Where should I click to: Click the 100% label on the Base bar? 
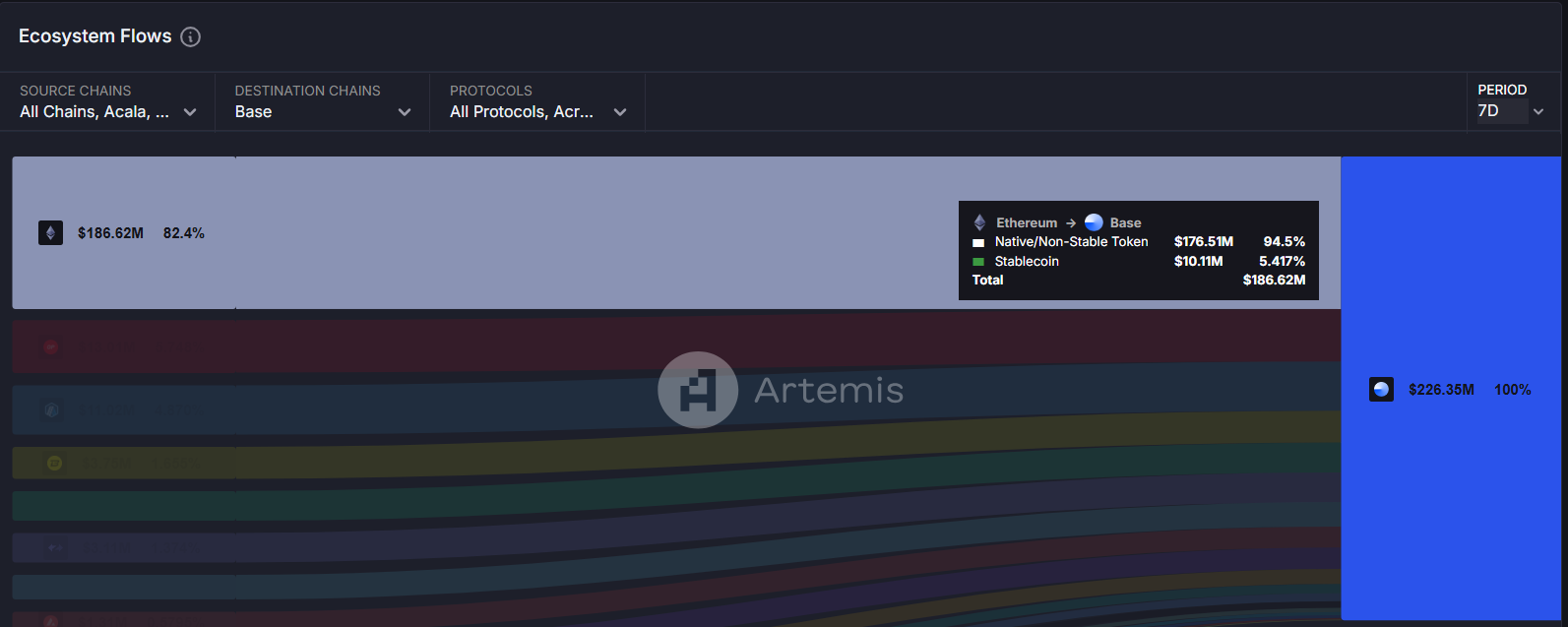point(1513,390)
